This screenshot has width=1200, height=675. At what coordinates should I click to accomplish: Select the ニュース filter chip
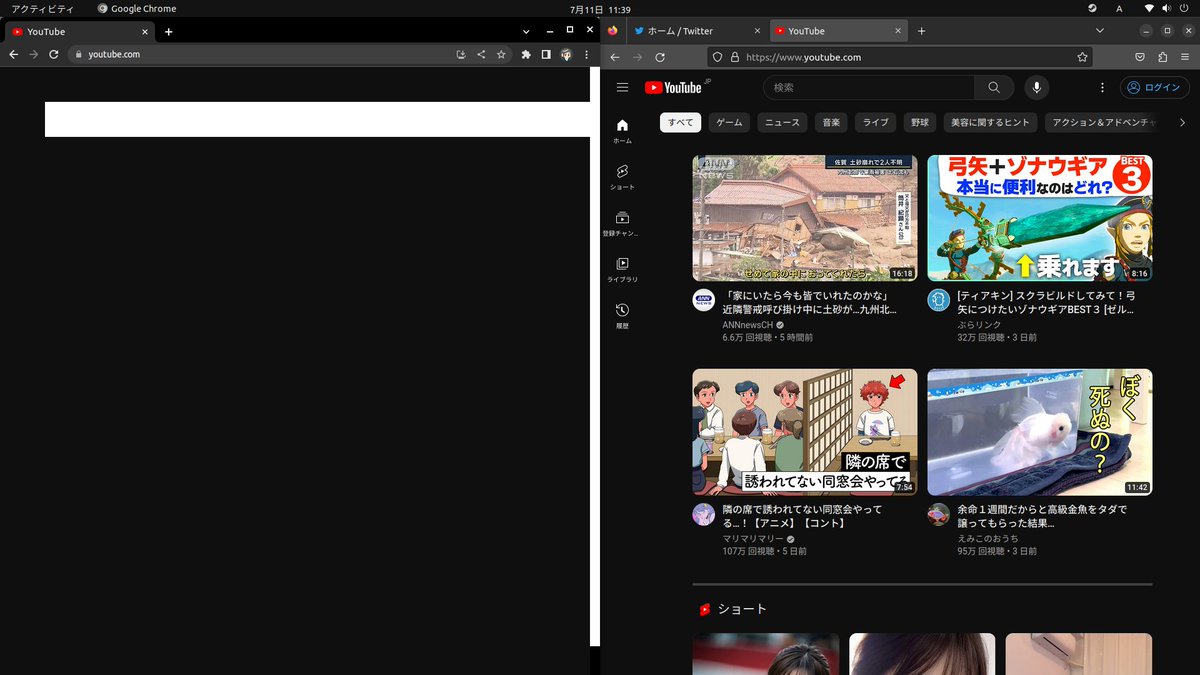pos(782,122)
